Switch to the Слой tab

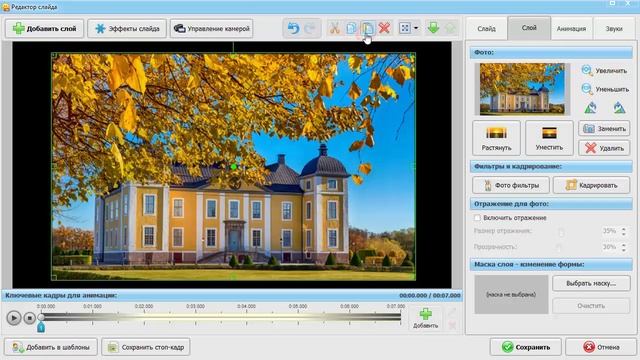[529, 28]
